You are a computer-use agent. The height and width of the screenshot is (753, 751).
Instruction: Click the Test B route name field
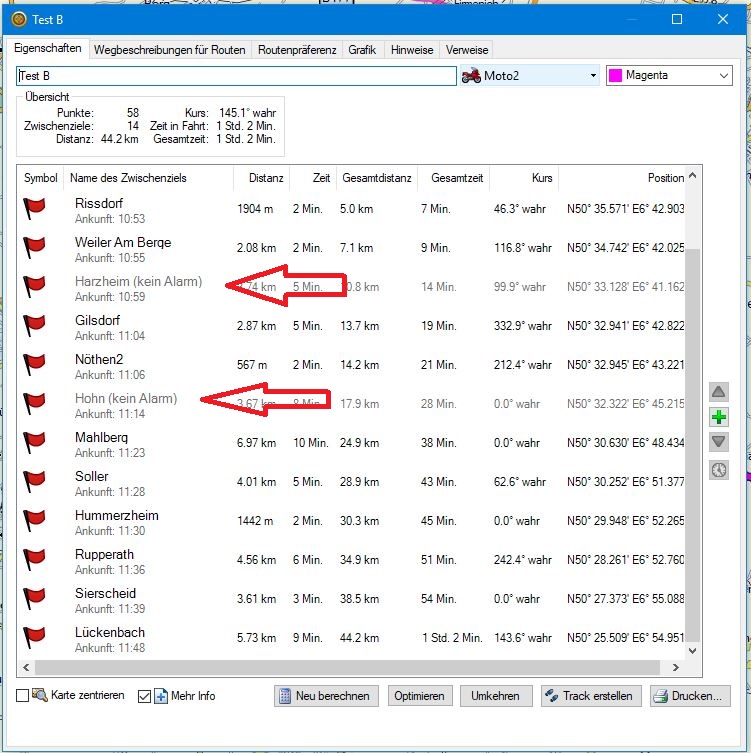236,76
